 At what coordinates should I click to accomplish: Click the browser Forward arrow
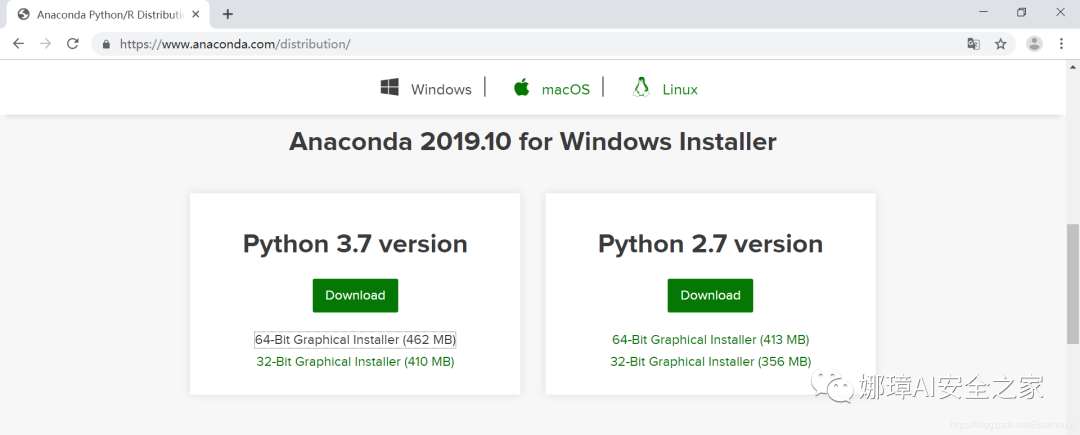pyautogui.click(x=45, y=44)
